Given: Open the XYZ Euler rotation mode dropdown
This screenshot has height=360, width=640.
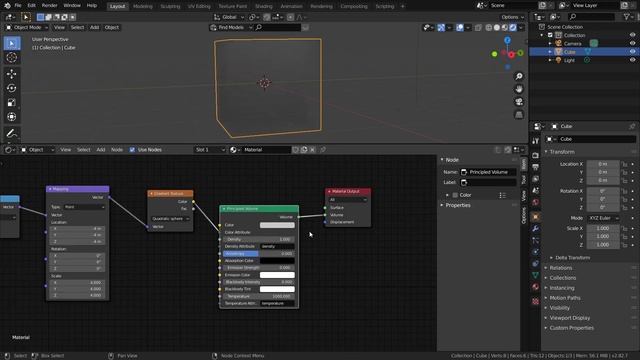Looking at the screenshot, I should [603, 218].
